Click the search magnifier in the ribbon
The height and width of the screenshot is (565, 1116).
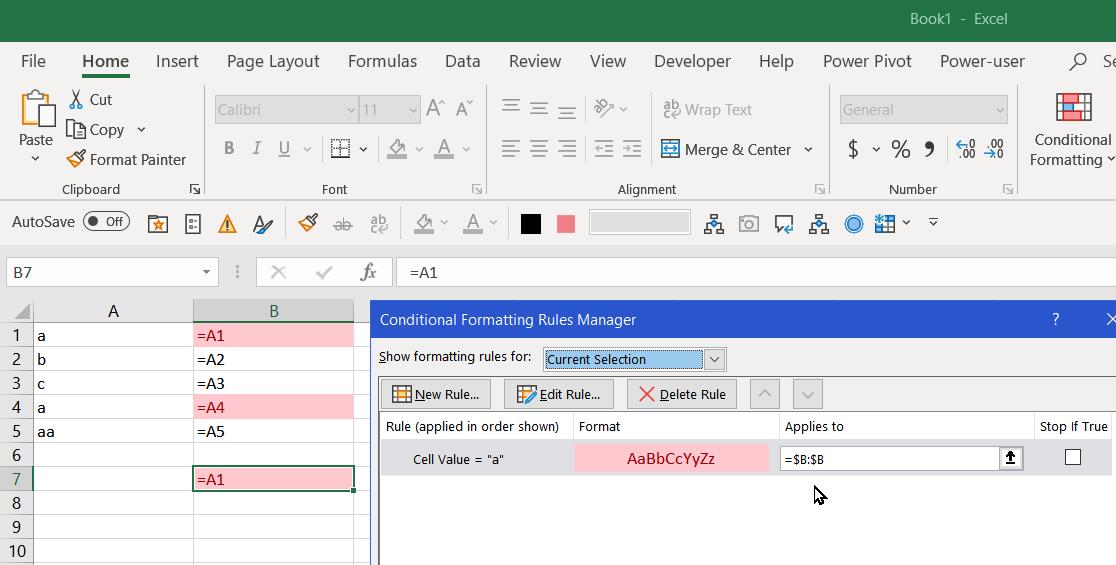(x=1078, y=62)
